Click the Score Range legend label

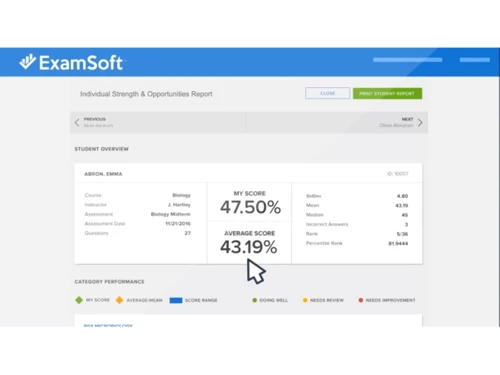[201, 300]
